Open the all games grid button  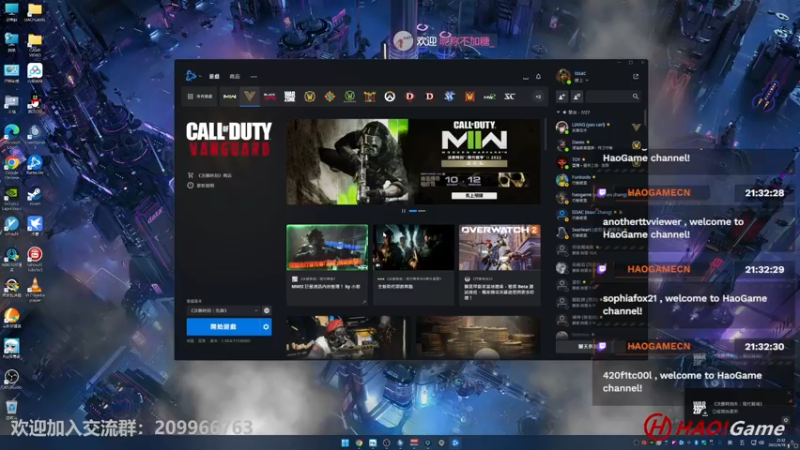click(200, 96)
